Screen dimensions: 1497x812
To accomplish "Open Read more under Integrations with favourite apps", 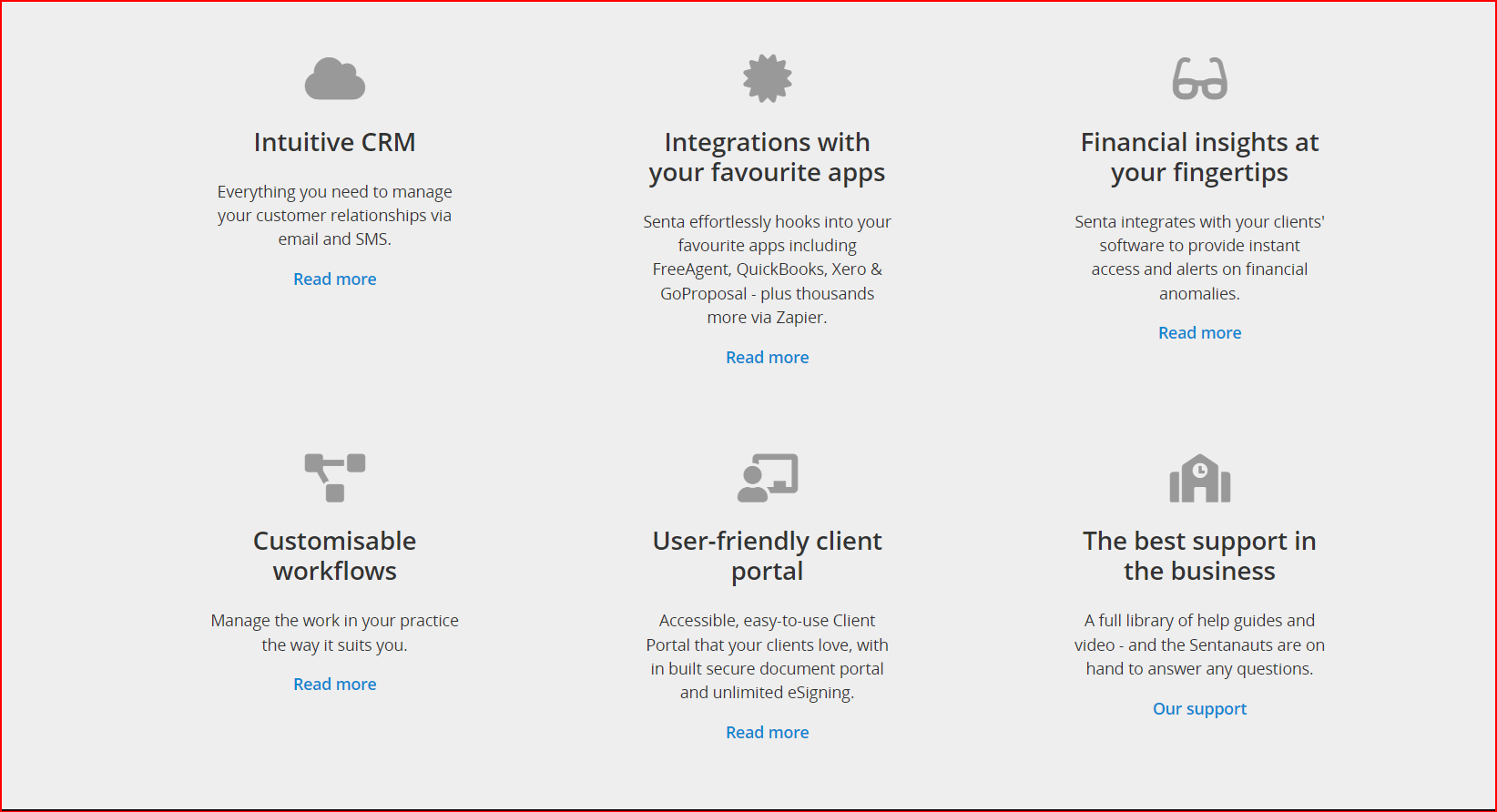I will tap(768, 358).
